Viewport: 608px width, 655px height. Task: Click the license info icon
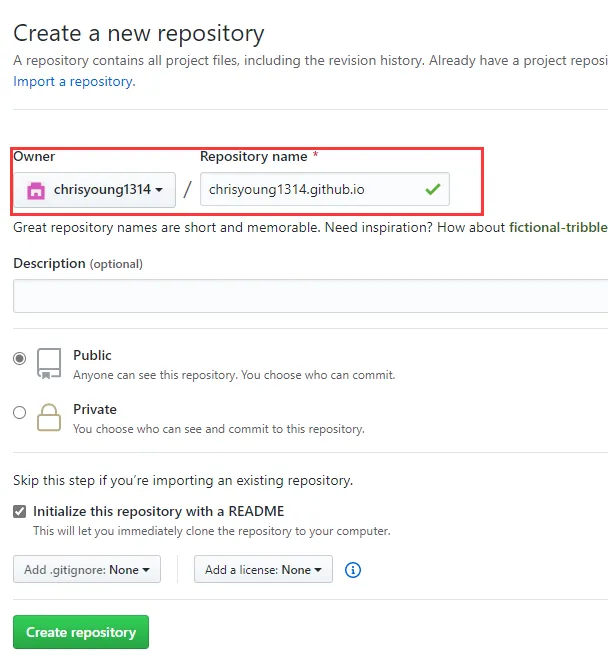[352, 570]
